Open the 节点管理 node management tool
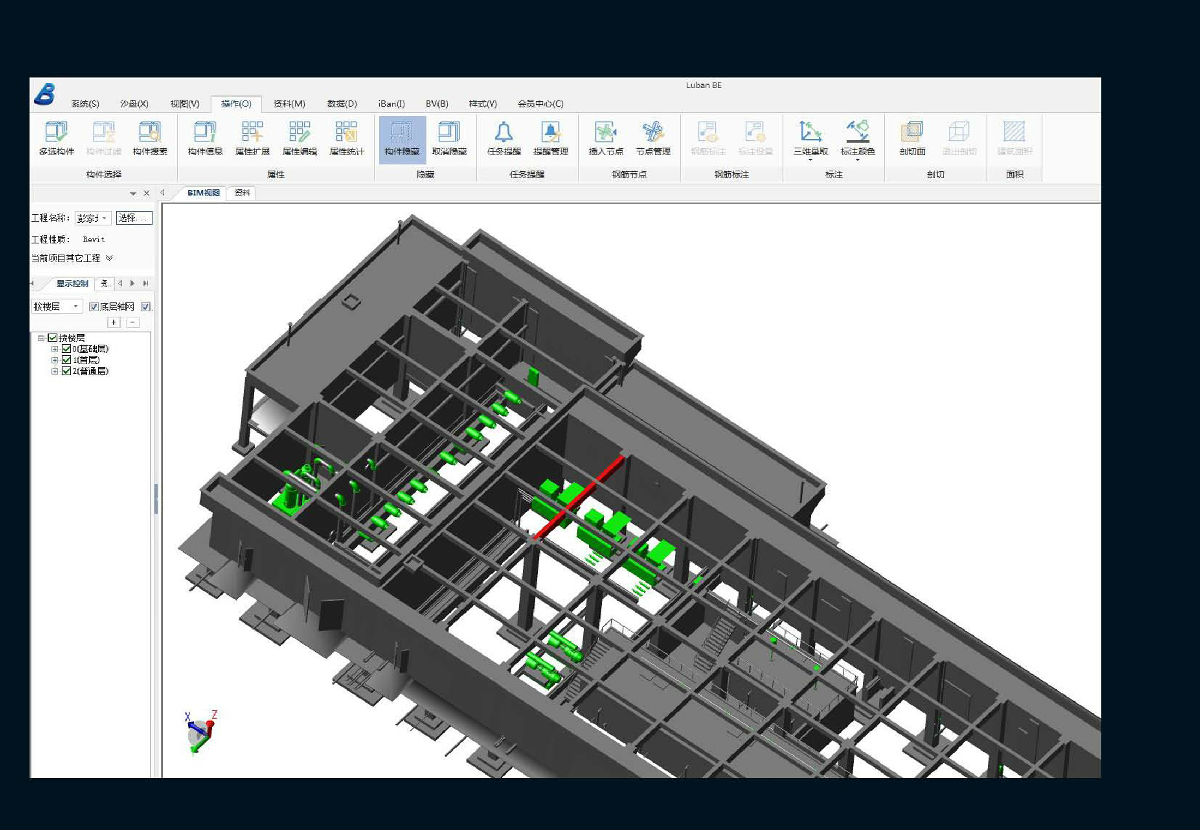1200x830 pixels. (653, 138)
